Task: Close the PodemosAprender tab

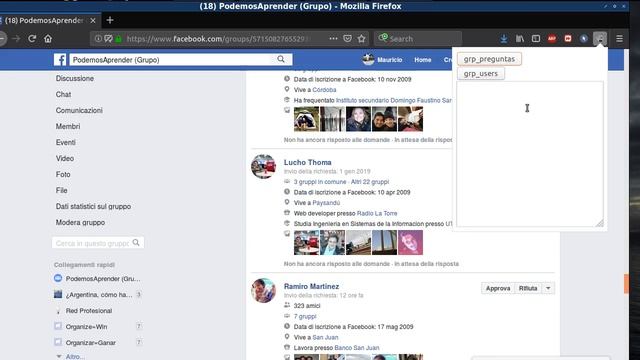Action: 93,20
